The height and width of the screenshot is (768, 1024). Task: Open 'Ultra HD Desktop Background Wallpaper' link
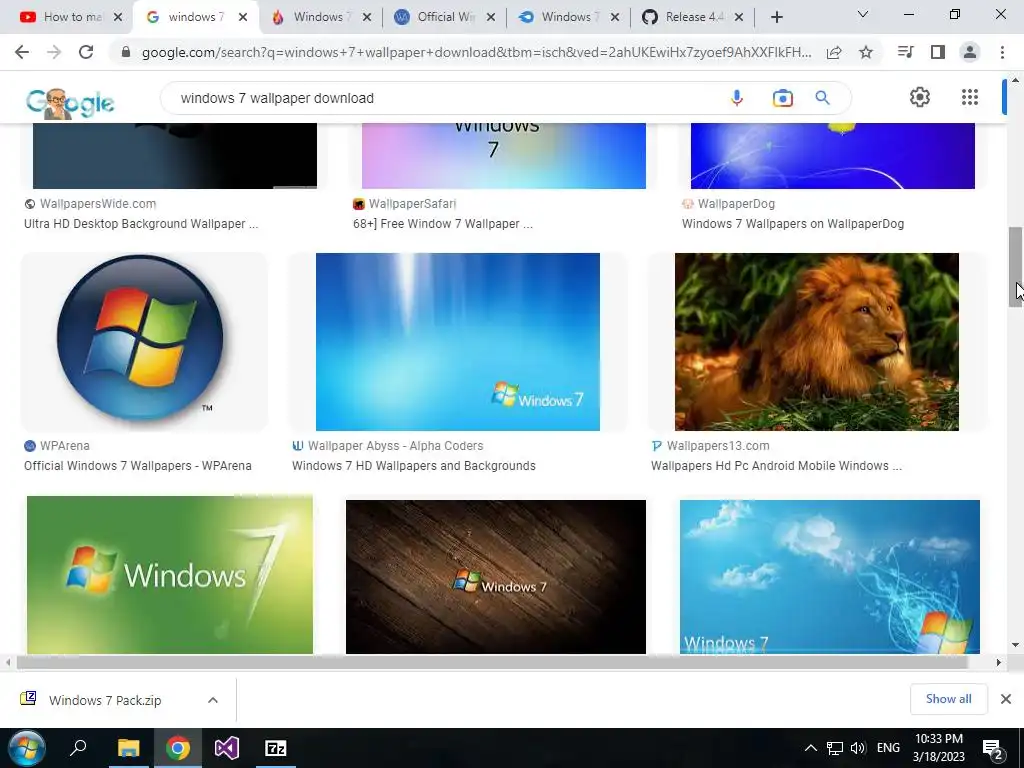(x=141, y=224)
